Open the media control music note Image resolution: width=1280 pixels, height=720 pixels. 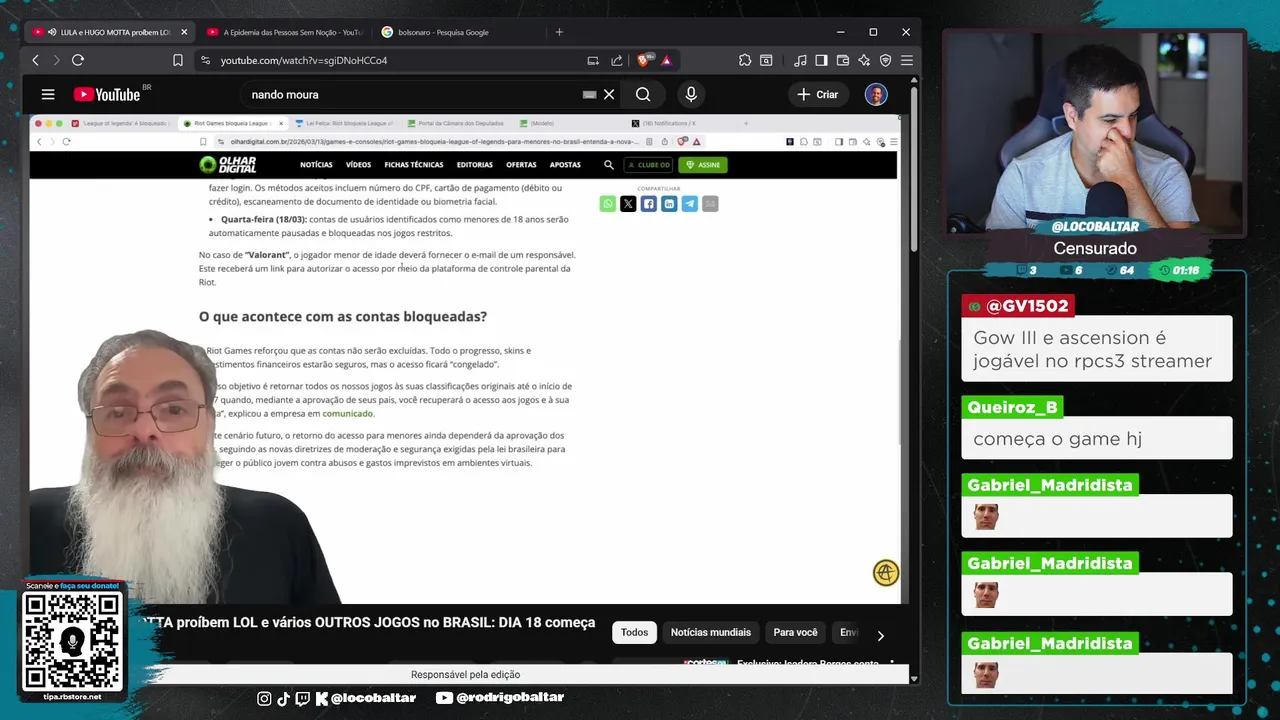tap(800, 60)
